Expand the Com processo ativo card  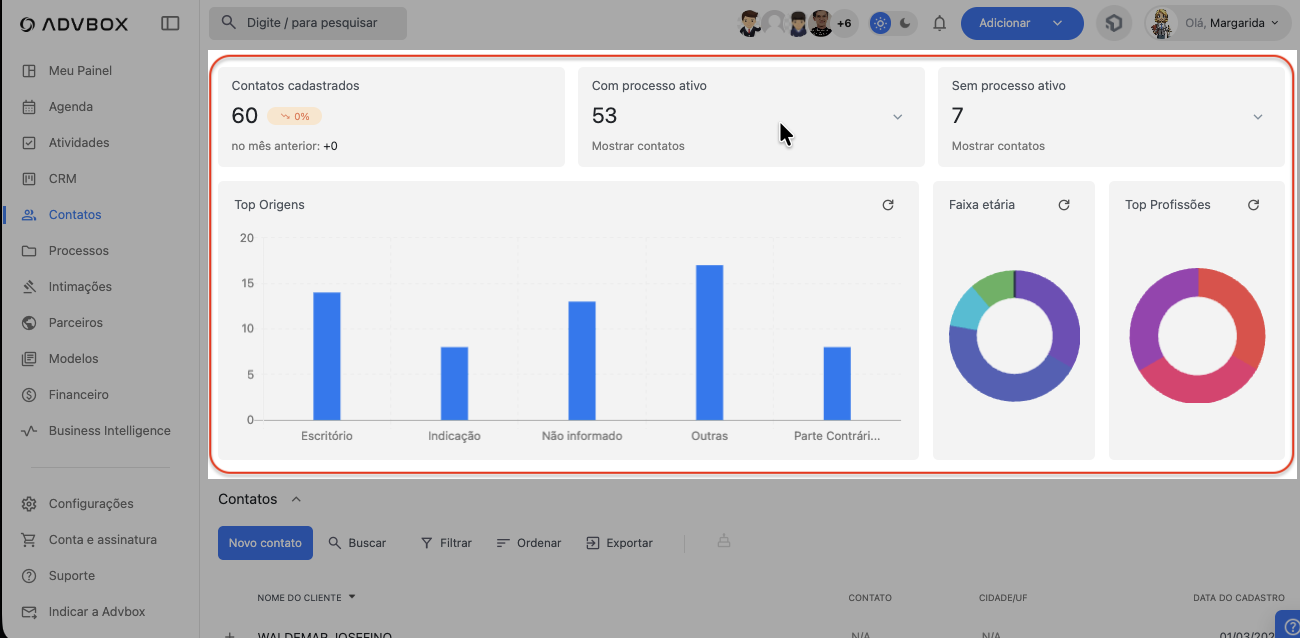pos(897,117)
